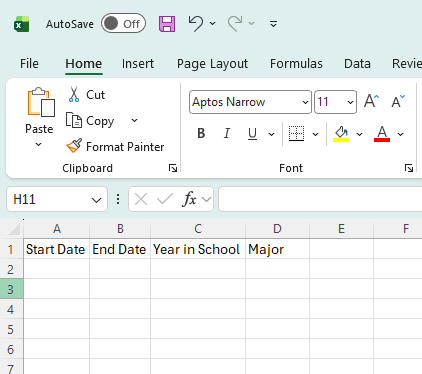
Task: Click the Select All corner triangle
Action: pyautogui.click(x=14, y=229)
